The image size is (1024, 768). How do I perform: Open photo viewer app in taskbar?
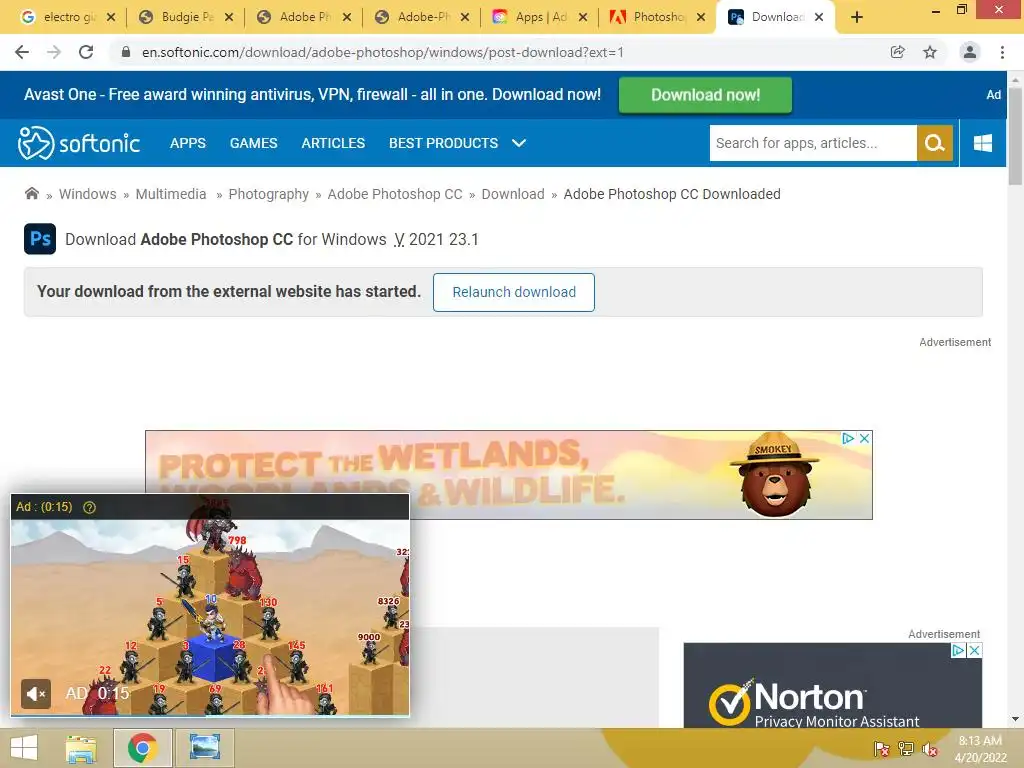pyautogui.click(x=204, y=748)
